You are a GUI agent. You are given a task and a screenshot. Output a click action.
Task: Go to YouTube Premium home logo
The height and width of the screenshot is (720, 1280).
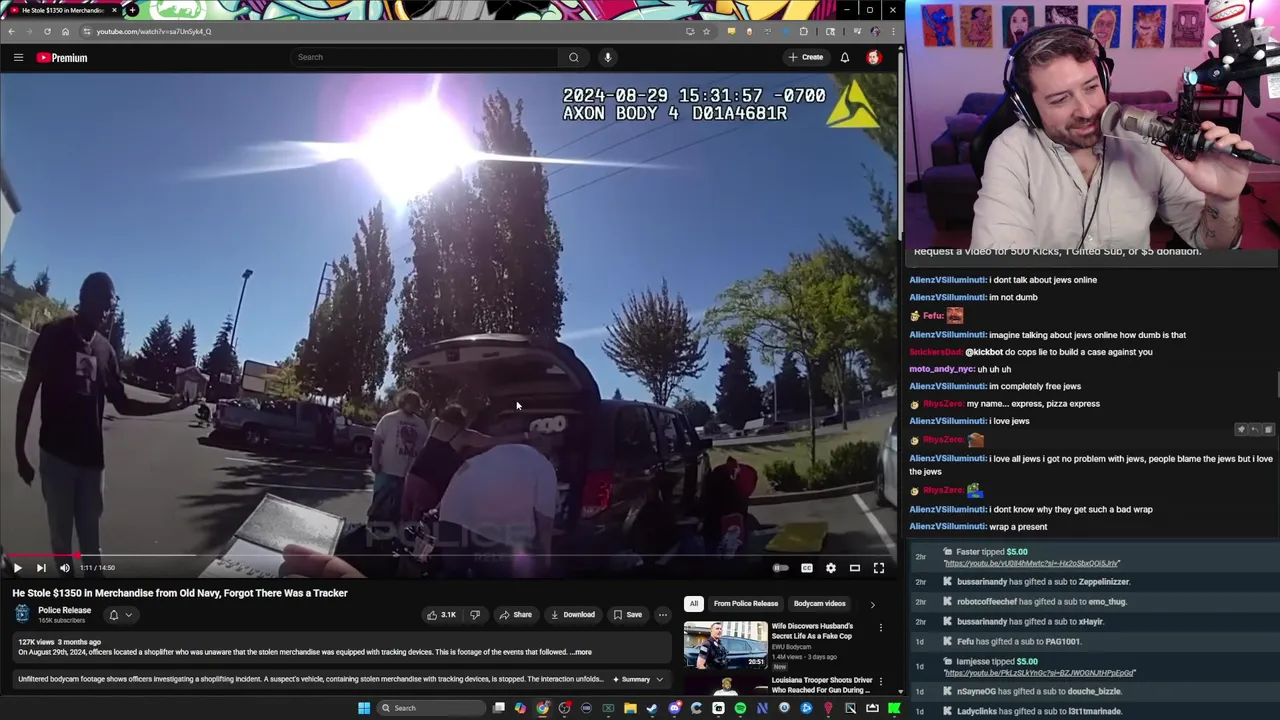[x=62, y=58]
